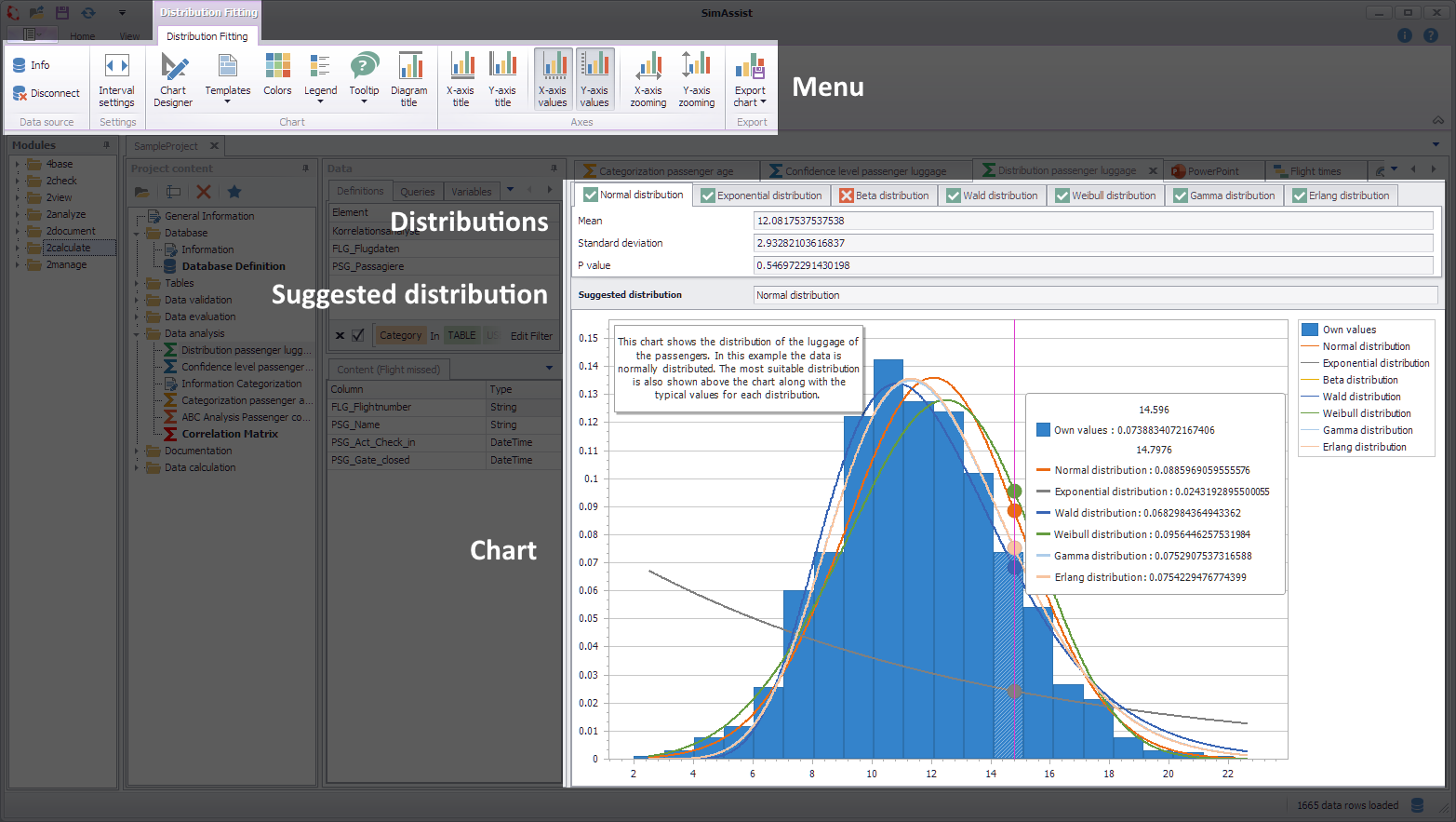Screen dimensions: 1456x822
Task: Open the help question mark icon
Action: point(1431,35)
